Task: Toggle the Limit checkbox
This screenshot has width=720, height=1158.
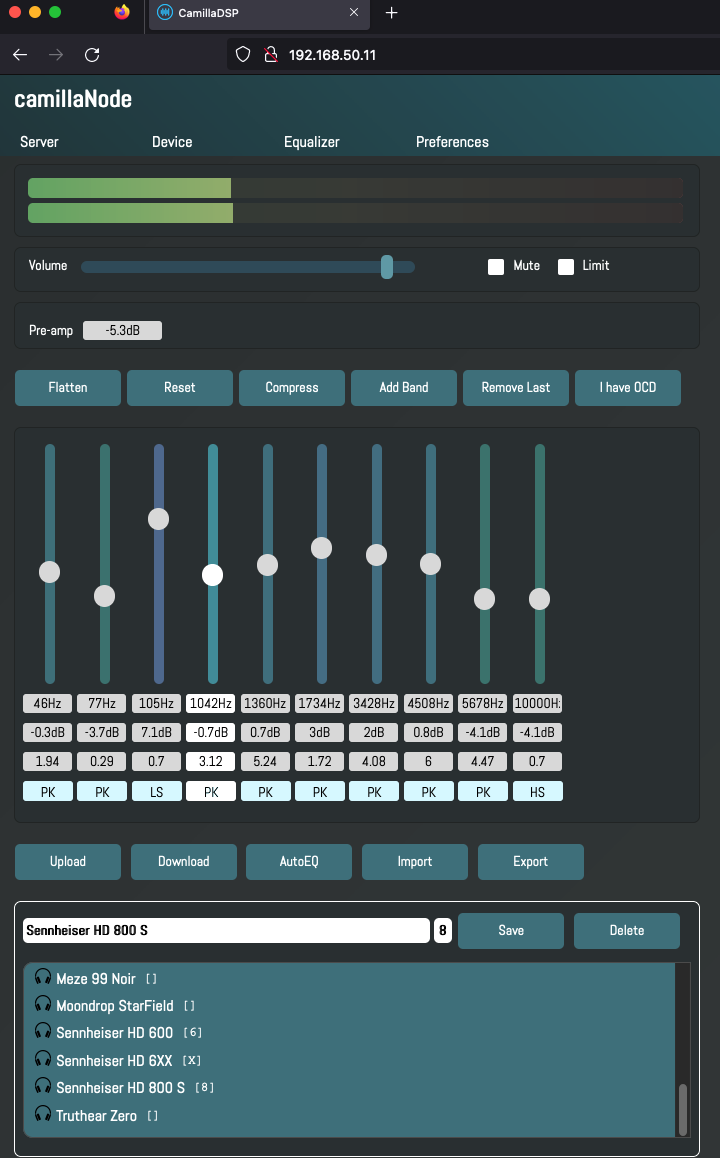Action: [566, 267]
